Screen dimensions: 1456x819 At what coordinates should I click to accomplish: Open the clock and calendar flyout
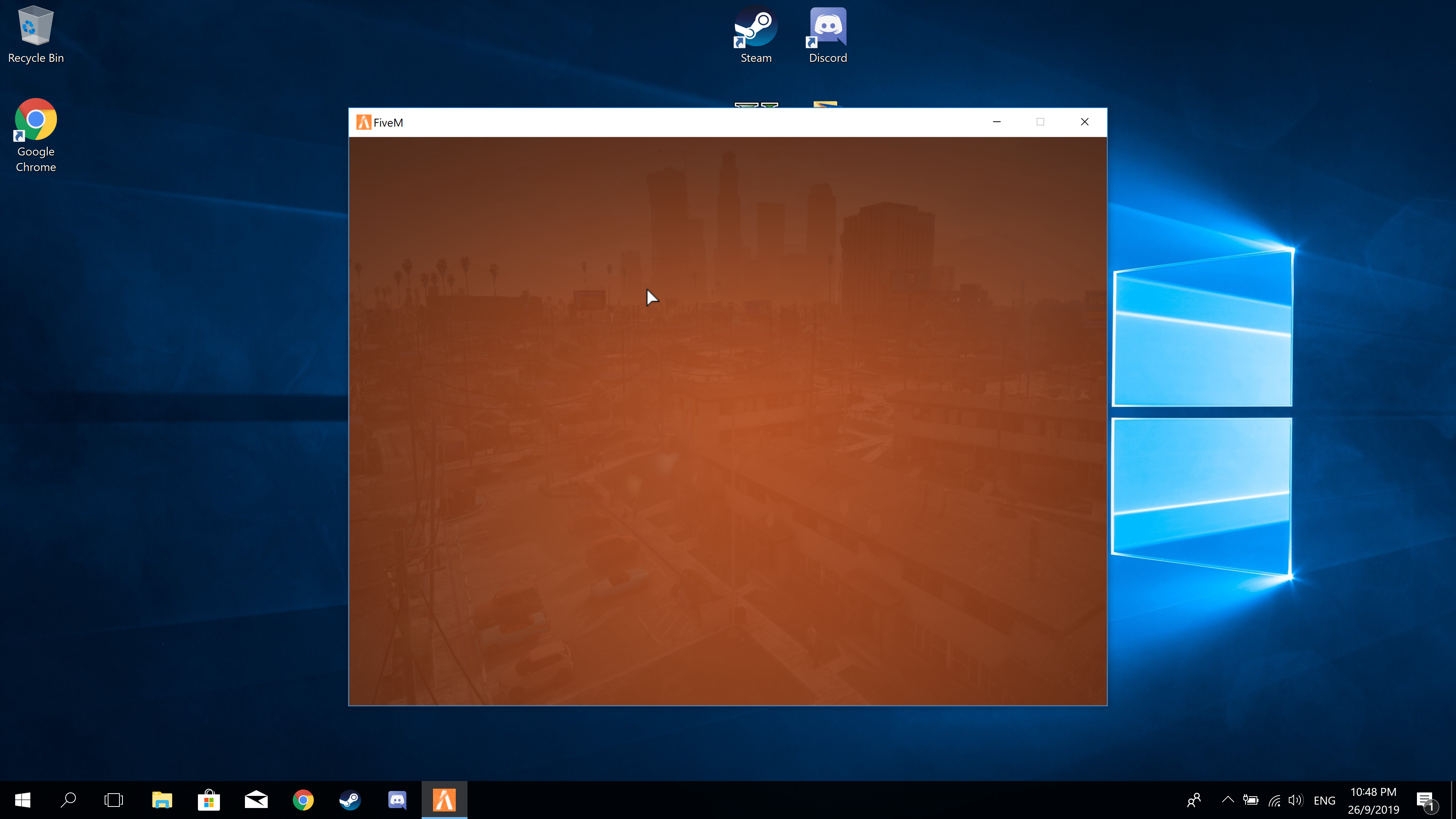pyautogui.click(x=1373, y=800)
